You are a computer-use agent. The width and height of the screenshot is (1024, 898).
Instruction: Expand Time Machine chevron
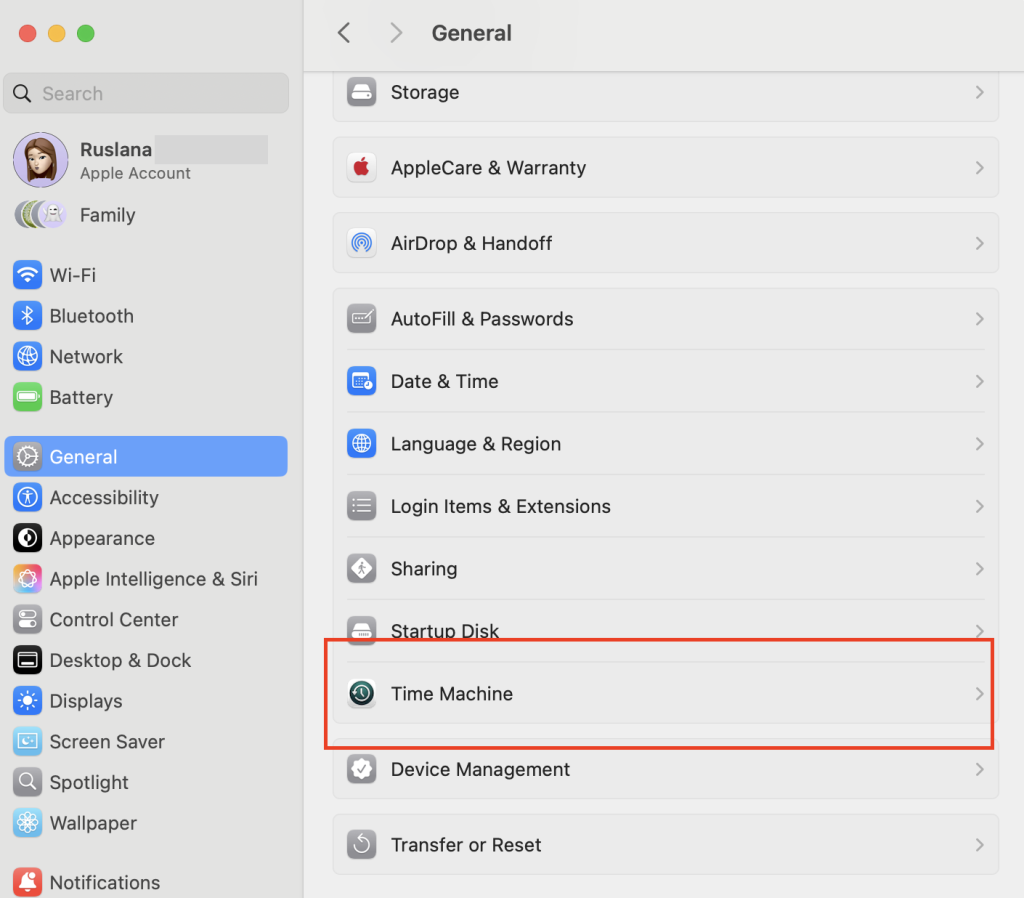pos(979,694)
